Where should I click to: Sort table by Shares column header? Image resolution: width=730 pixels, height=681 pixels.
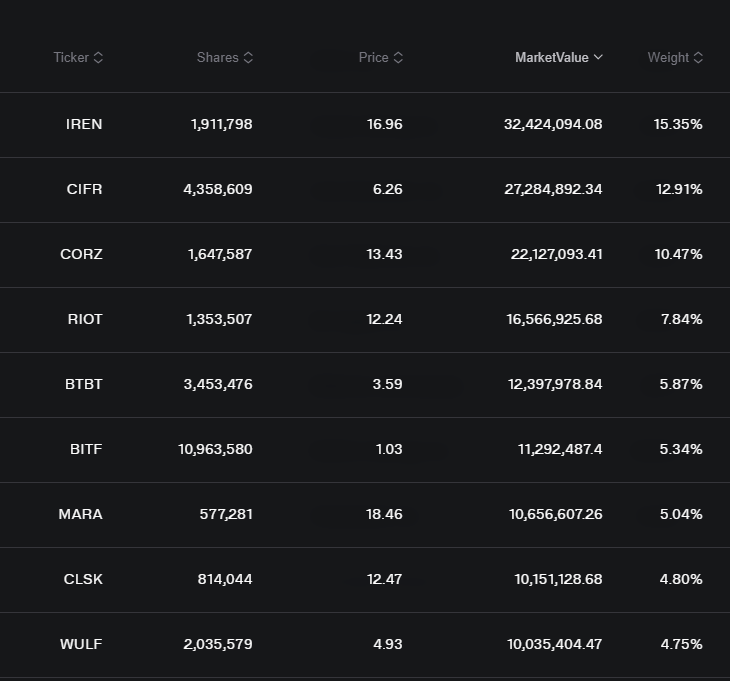(224, 57)
